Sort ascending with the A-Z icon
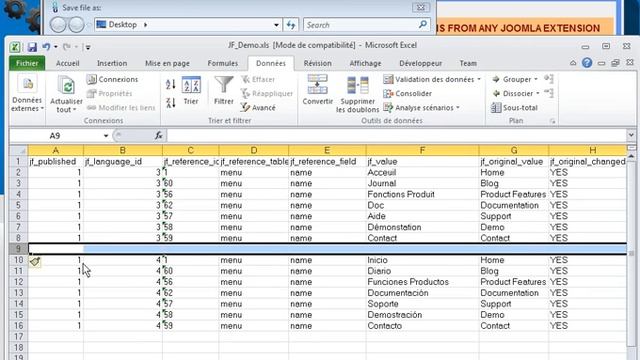Screen dimensions: 640x360 (x=171, y=84)
